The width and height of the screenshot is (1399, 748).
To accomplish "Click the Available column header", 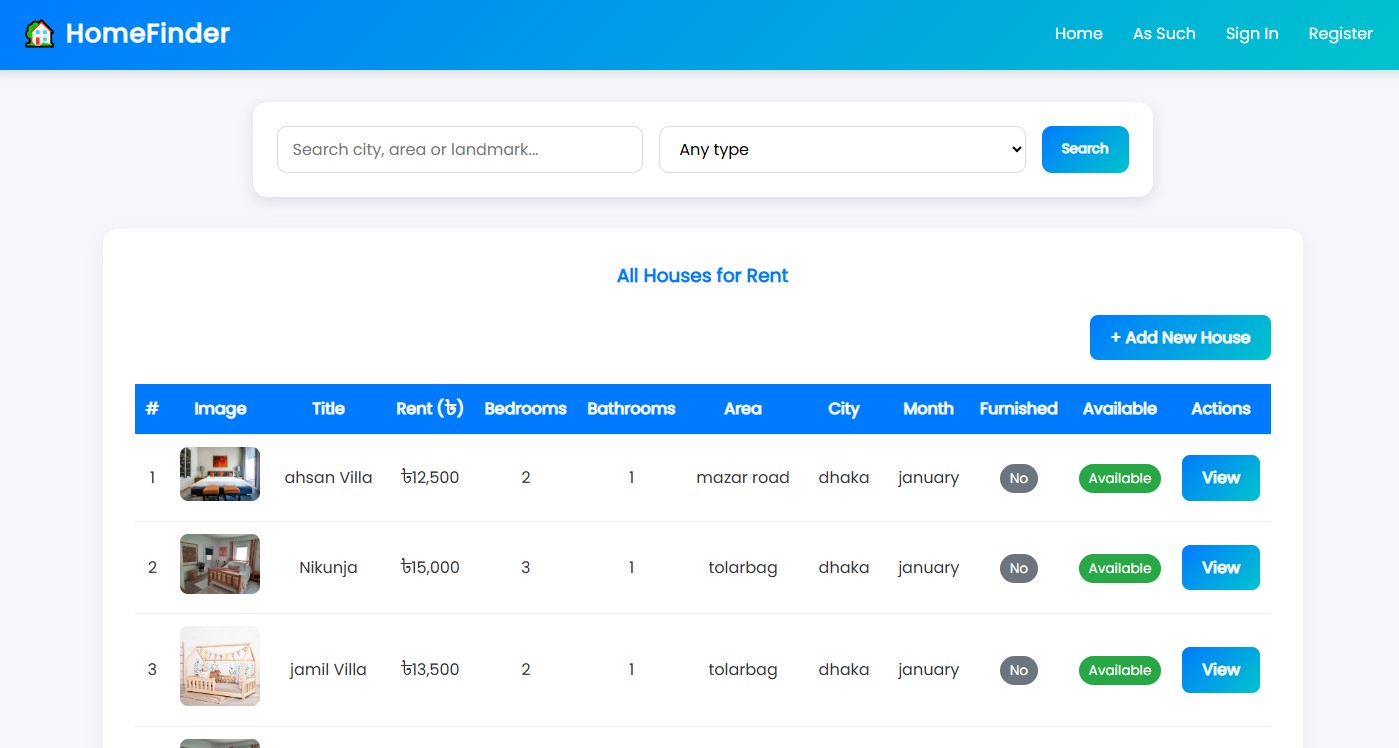I will point(1120,408).
